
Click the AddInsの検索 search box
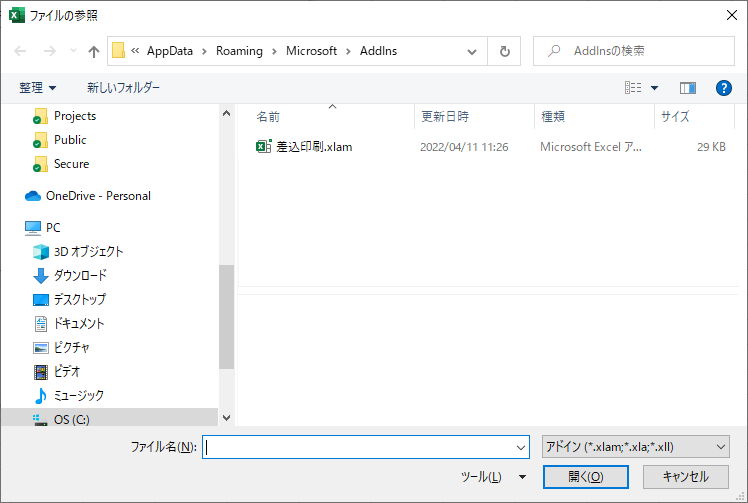tap(634, 51)
